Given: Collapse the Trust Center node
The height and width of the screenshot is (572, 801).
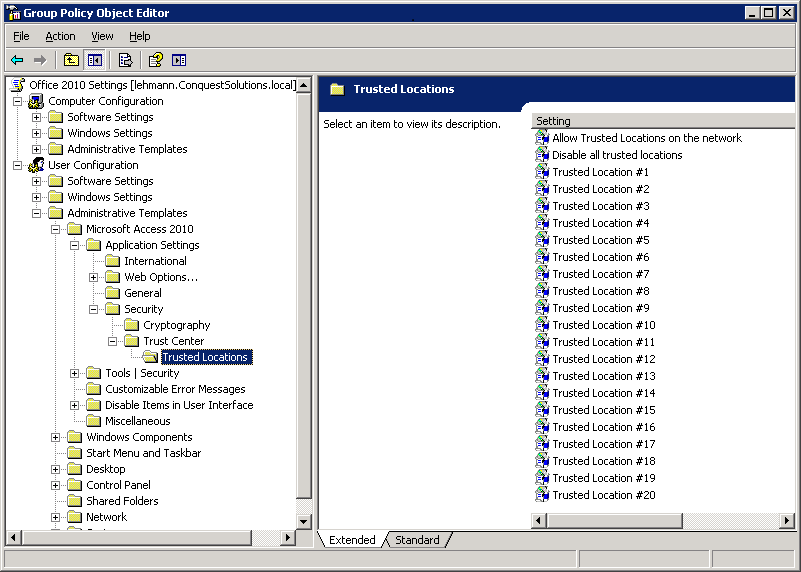Looking at the screenshot, I should click(x=112, y=341).
